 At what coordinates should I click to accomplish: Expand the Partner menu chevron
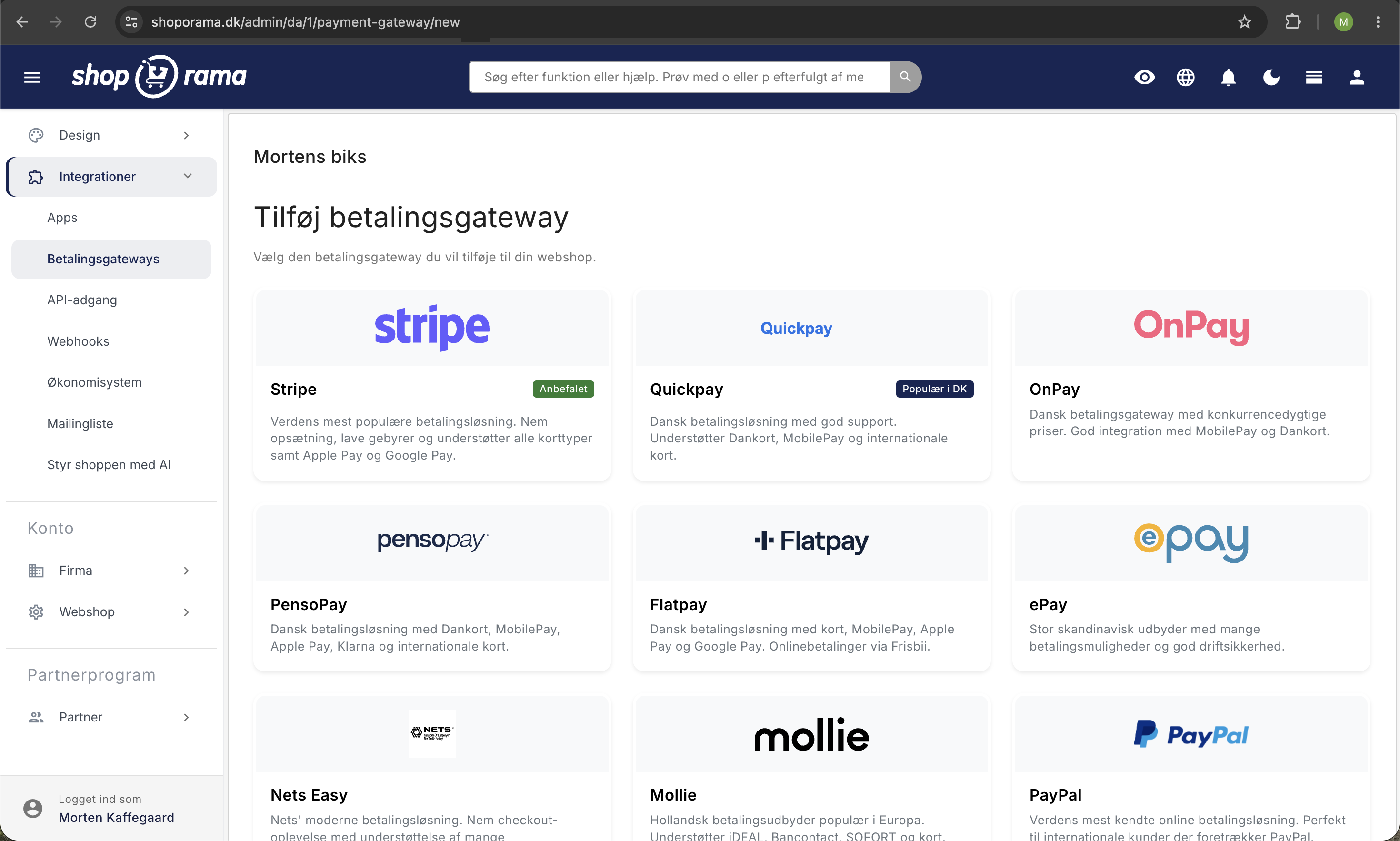(x=186, y=718)
